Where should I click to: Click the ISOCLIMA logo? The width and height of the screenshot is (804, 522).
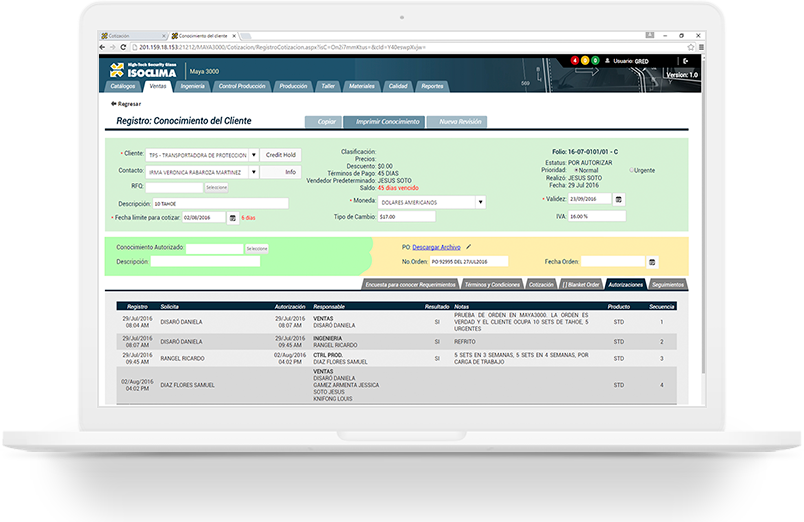(143, 70)
